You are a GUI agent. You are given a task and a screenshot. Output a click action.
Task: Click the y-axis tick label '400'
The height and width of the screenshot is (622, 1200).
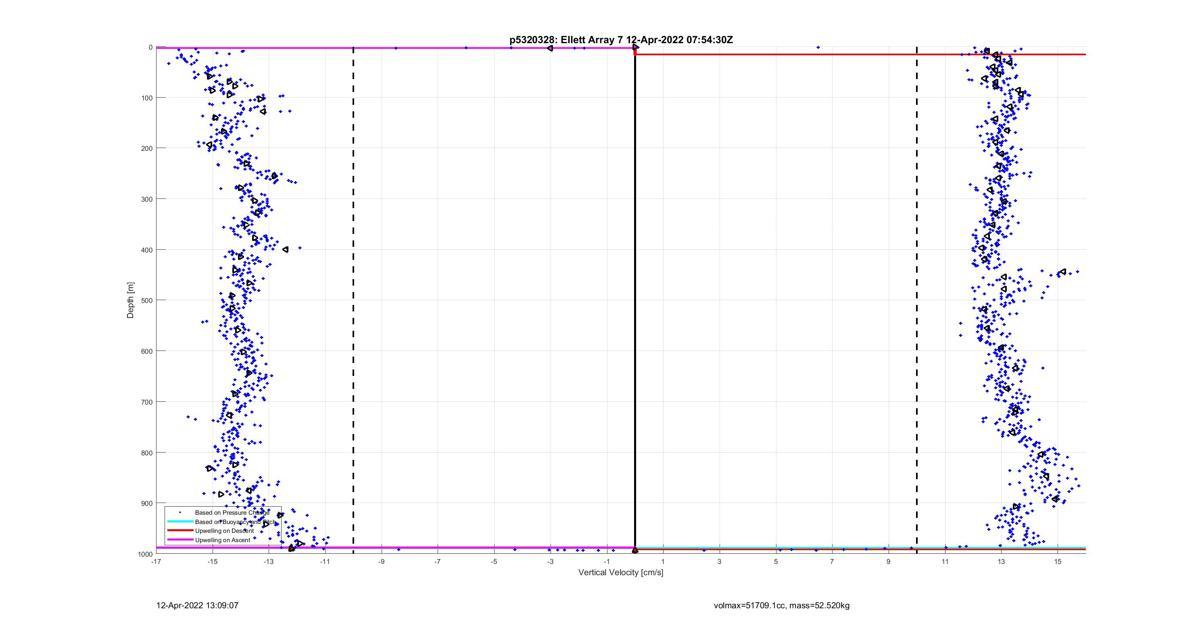pos(145,250)
